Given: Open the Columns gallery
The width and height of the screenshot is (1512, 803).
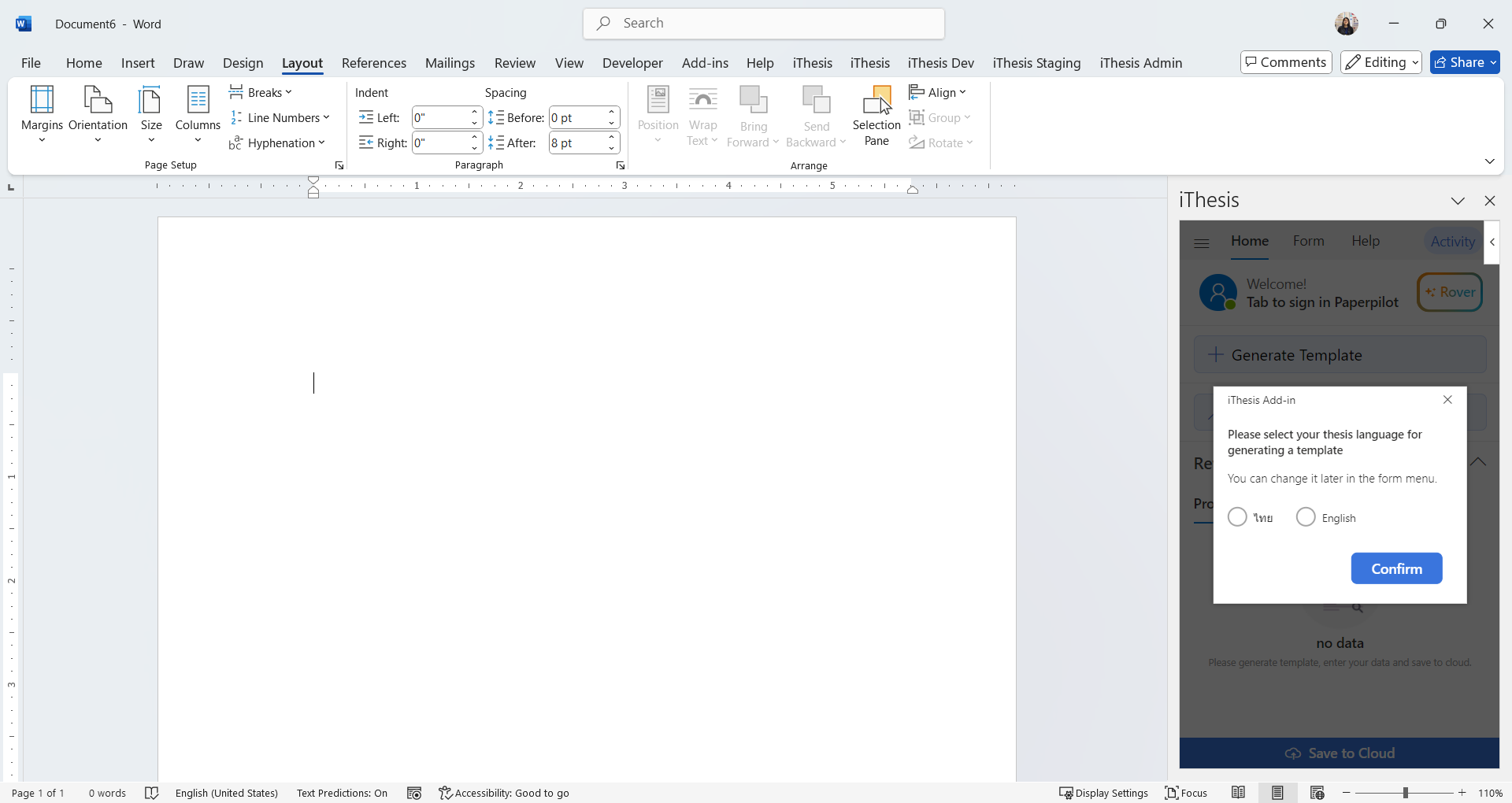Looking at the screenshot, I should click(x=198, y=115).
